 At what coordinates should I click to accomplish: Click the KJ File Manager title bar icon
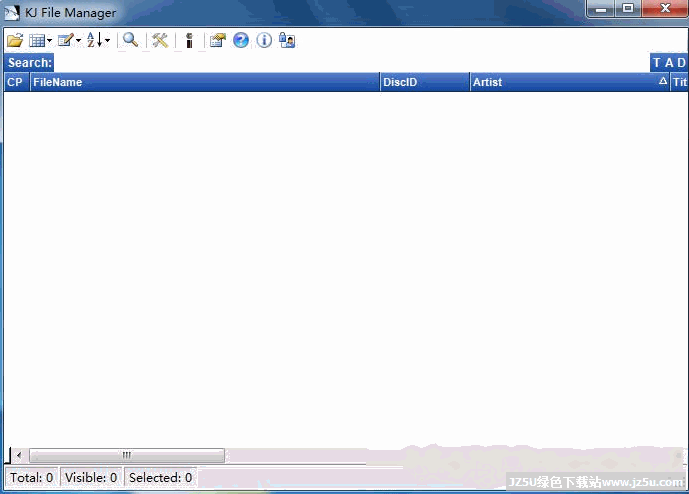click(x=12, y=13)
